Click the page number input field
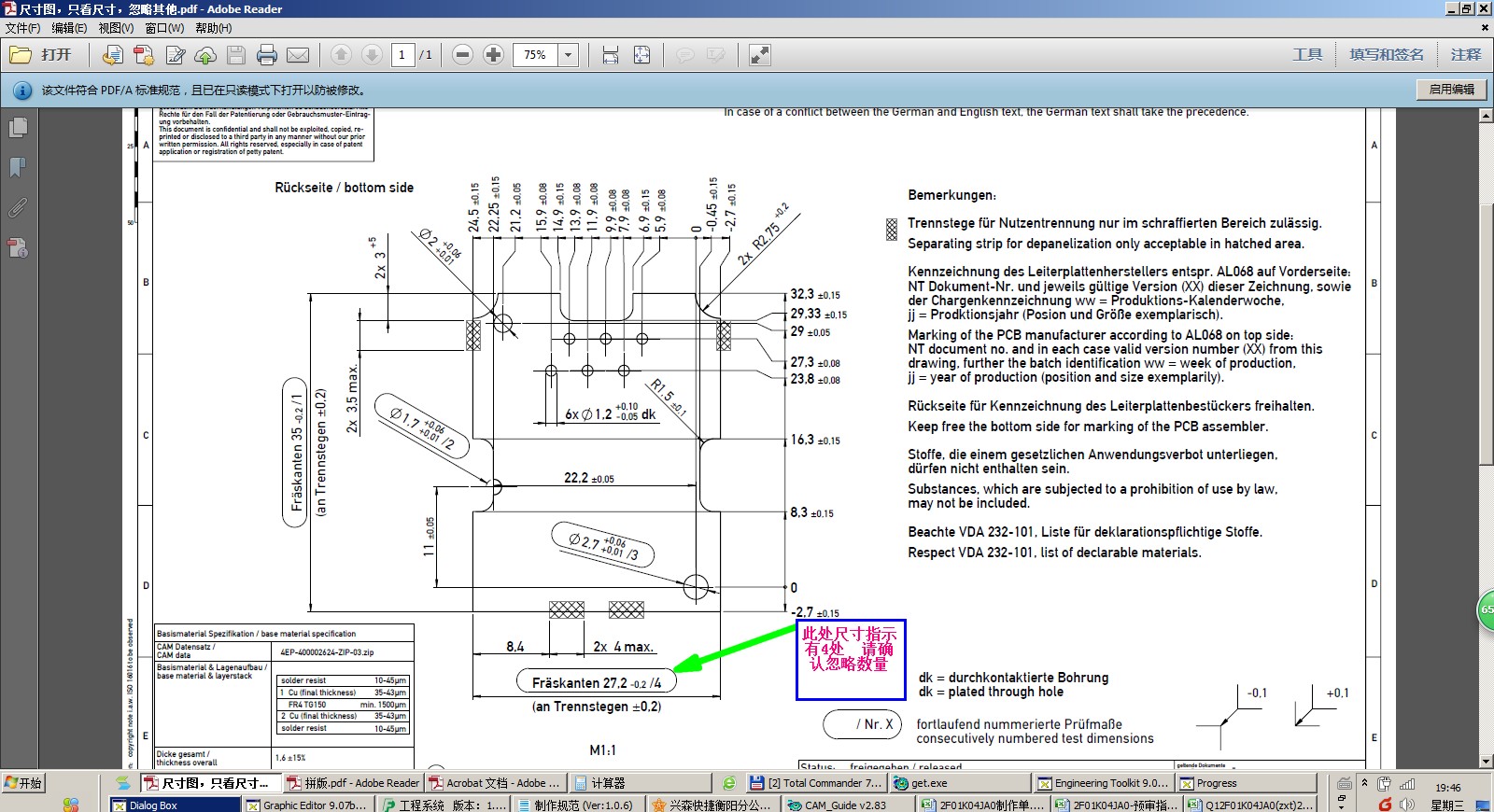This screenshot has height=812, width=1494. [402, 55]
